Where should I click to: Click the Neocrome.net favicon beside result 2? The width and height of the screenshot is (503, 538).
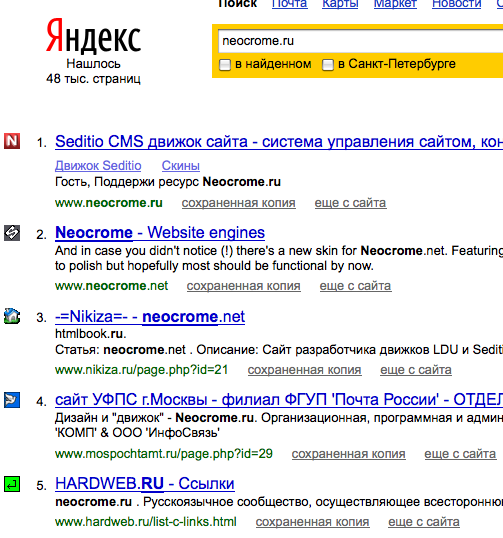(x=12, y=233)
